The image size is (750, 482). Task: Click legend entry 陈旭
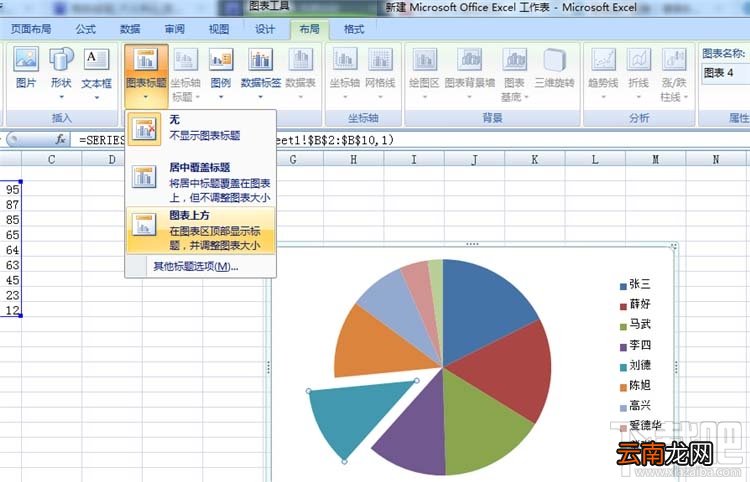click(635, 385)
